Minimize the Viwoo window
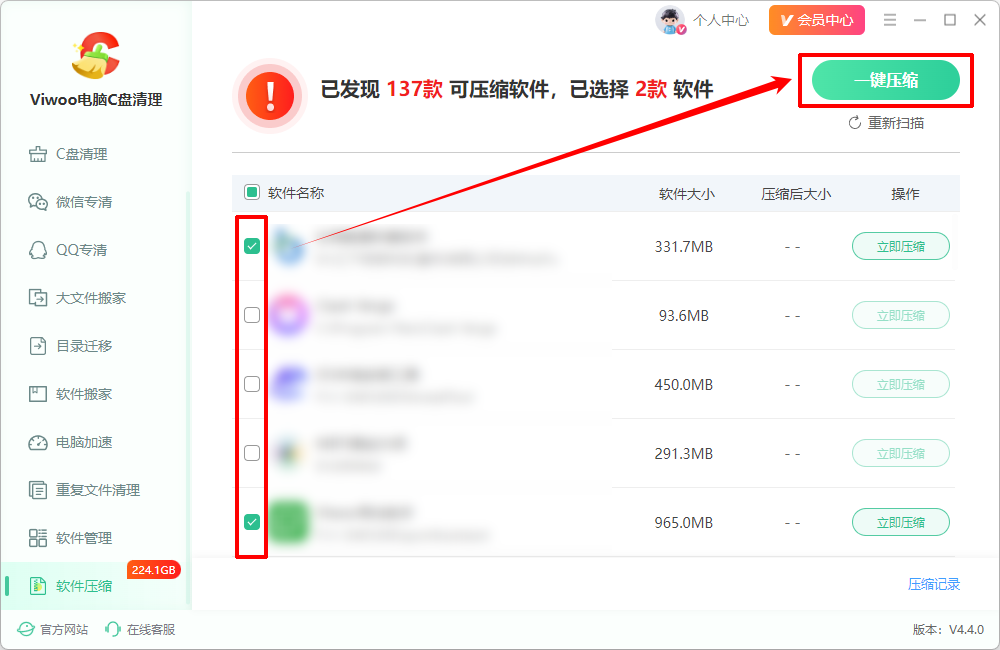Screen dimensions: 1000x650 tap(920, 20)
